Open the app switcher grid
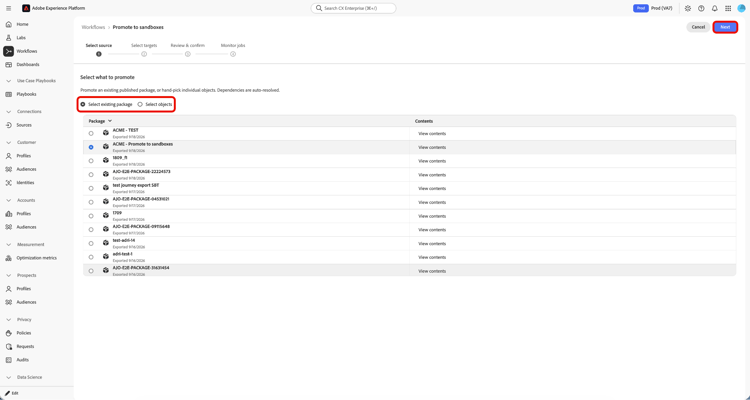 click(728, 8)
